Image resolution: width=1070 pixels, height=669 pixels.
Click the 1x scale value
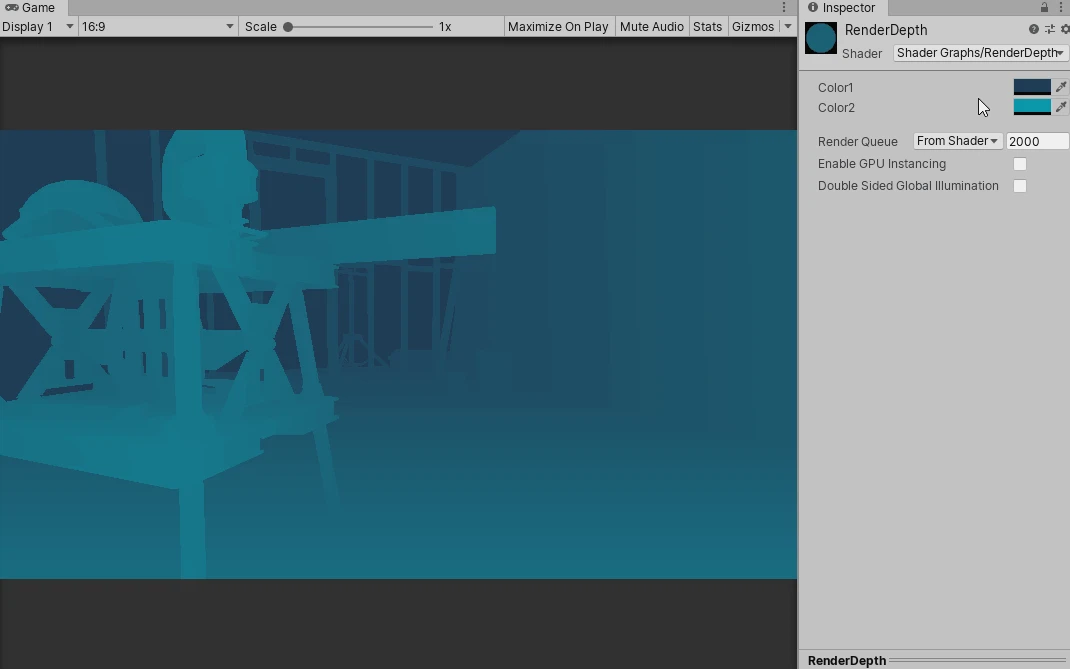[x=445, y=27]
